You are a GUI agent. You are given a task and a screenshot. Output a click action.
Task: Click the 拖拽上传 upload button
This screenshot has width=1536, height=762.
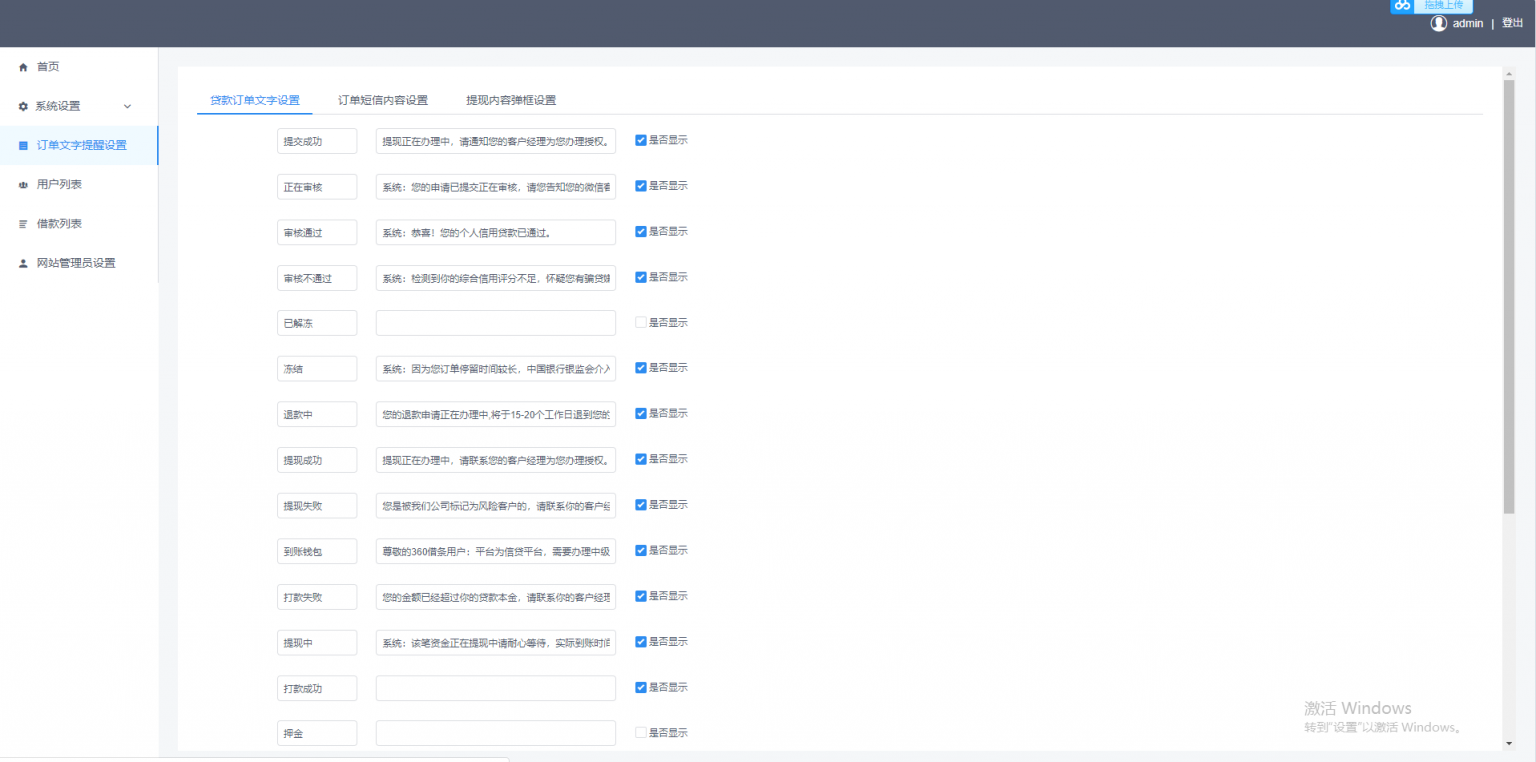pos(1443,5)
